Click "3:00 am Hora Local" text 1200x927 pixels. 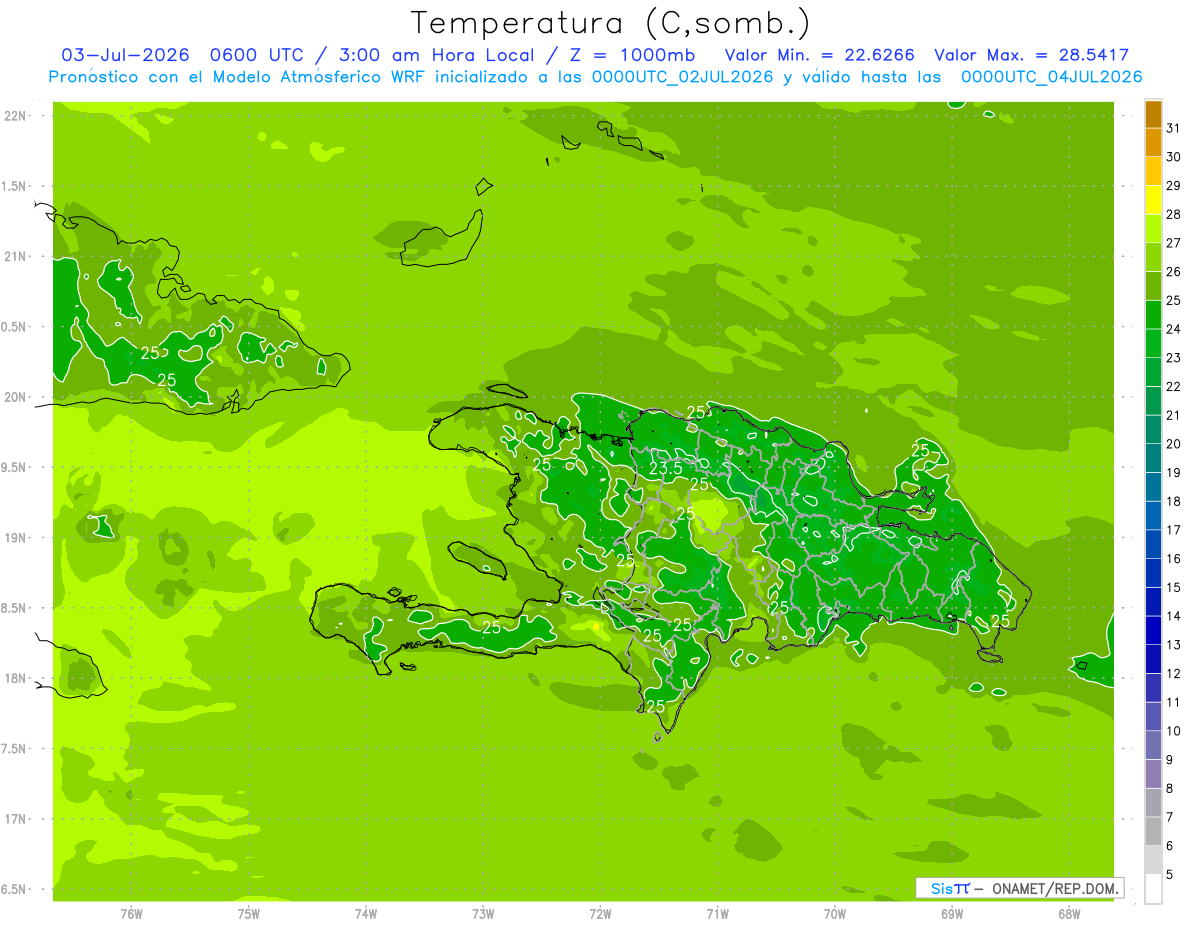pyautogui.click(x=433, y=55)
